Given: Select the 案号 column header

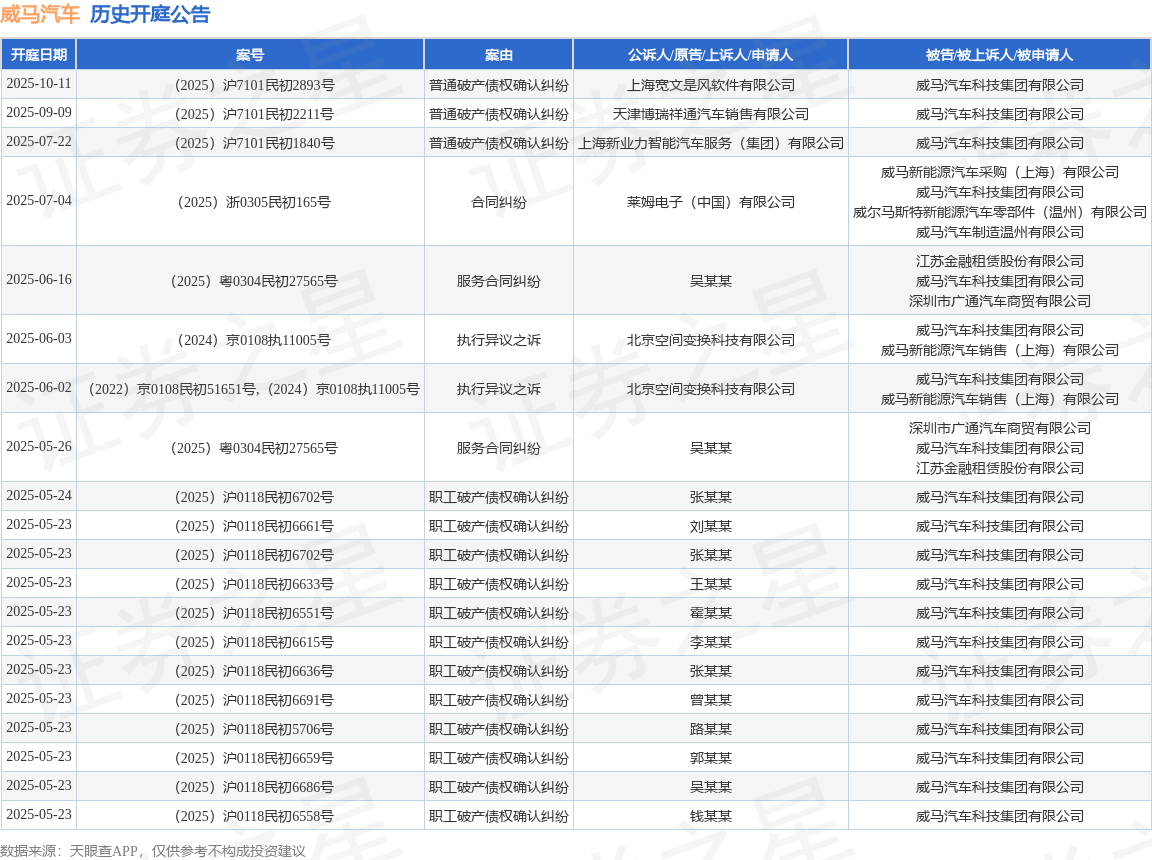Looking at the screenshot, I should pyautogui.click(x=250, y=55).
